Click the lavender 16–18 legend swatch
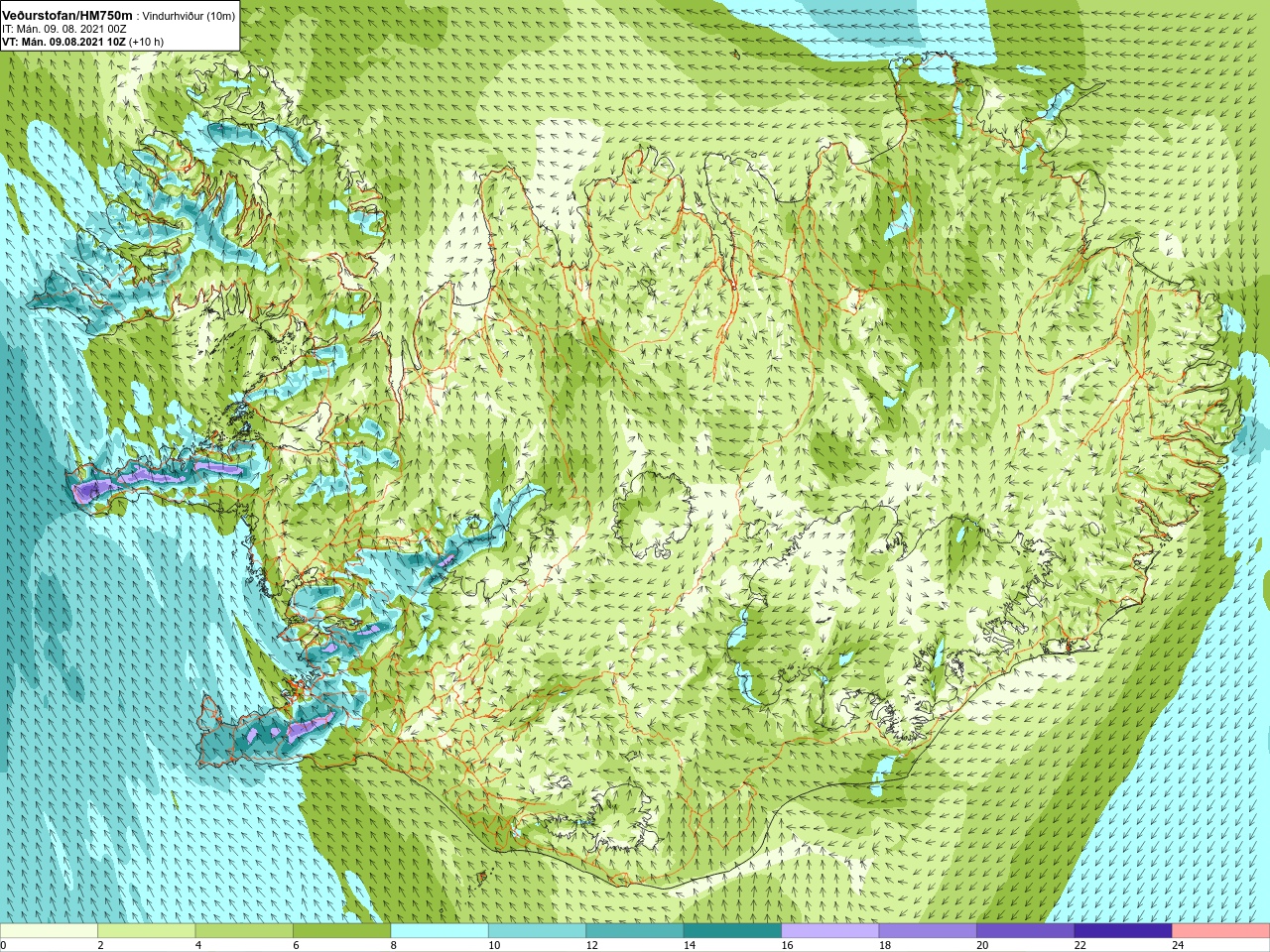Screen dimensions: 1270x952 coord(830,931)
